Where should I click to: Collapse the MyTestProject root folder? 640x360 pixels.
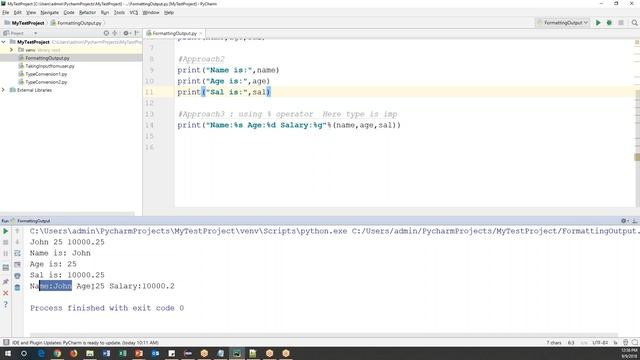point(4,42)
